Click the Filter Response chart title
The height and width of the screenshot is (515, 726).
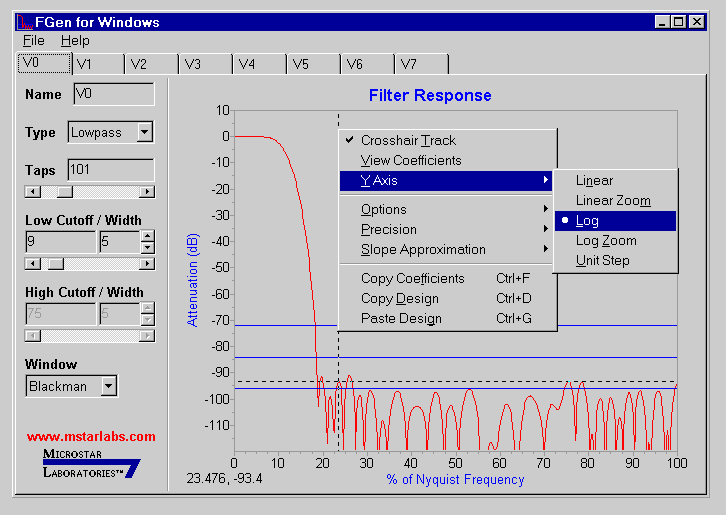tap(430, 95)
